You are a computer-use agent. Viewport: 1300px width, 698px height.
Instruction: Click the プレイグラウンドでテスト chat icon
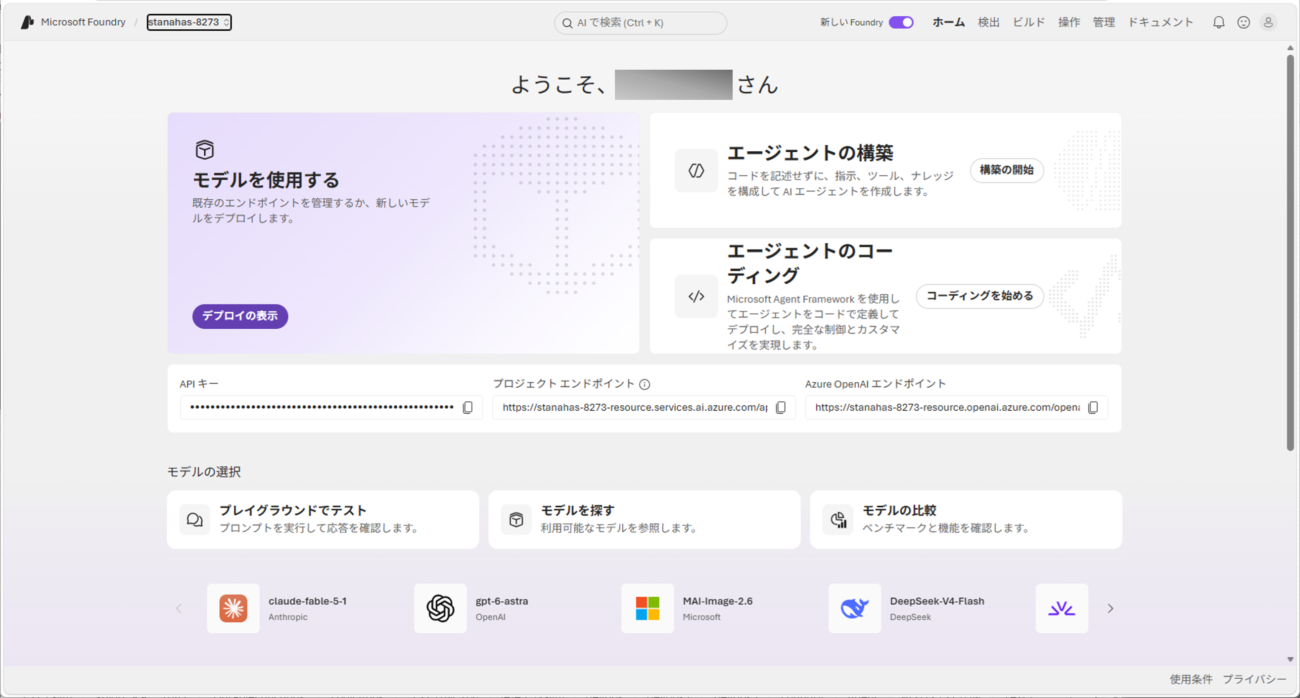tap(195, 520)
